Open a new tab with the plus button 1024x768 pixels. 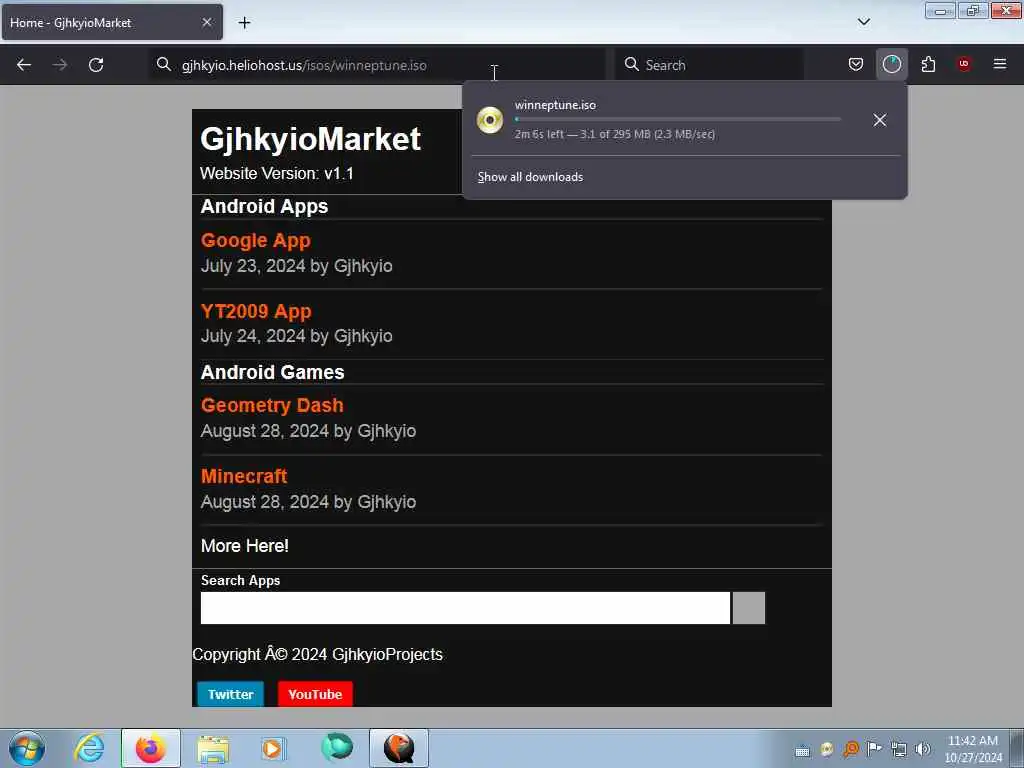(x=244, y=23)
